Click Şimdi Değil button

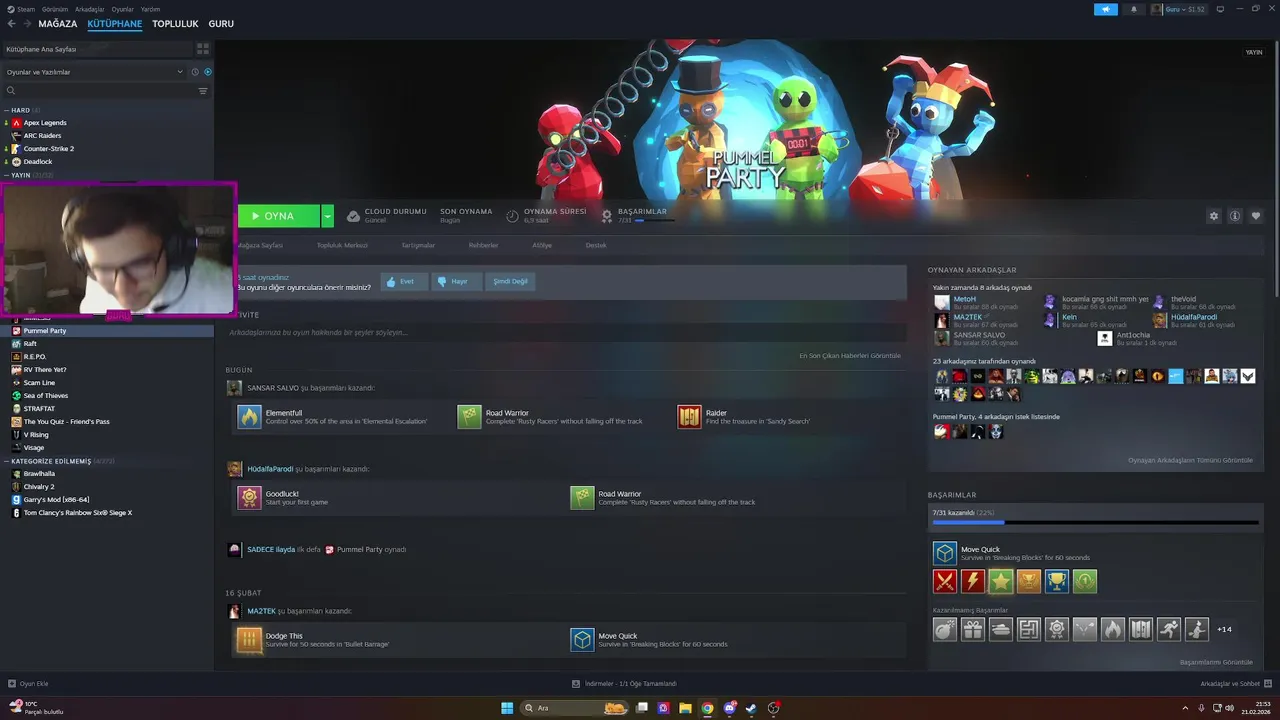click(511, 282)
